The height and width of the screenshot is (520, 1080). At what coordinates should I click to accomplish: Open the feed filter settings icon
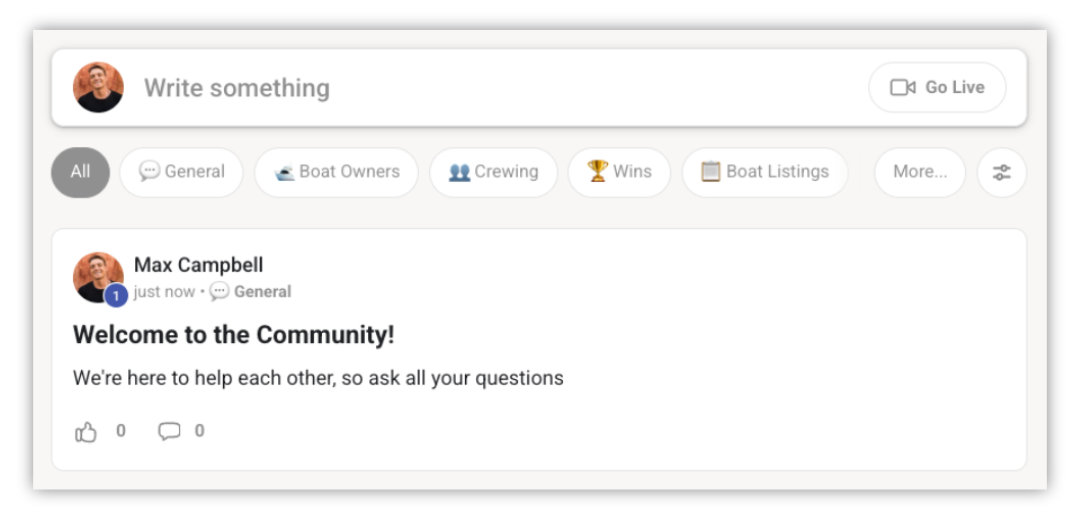(1001, 172)
